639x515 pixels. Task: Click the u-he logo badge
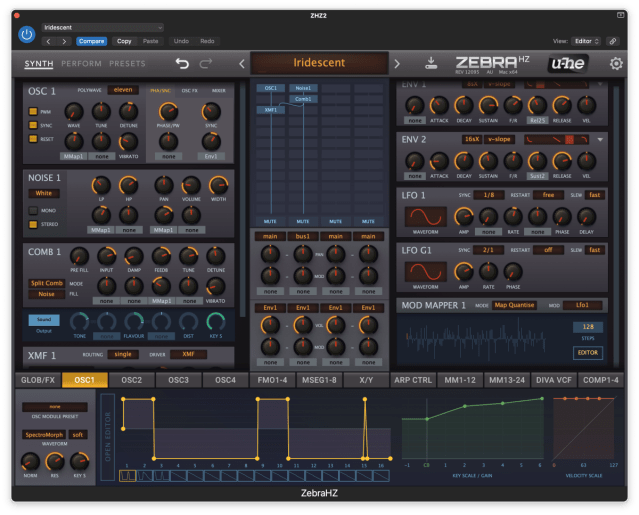point(568,63)
